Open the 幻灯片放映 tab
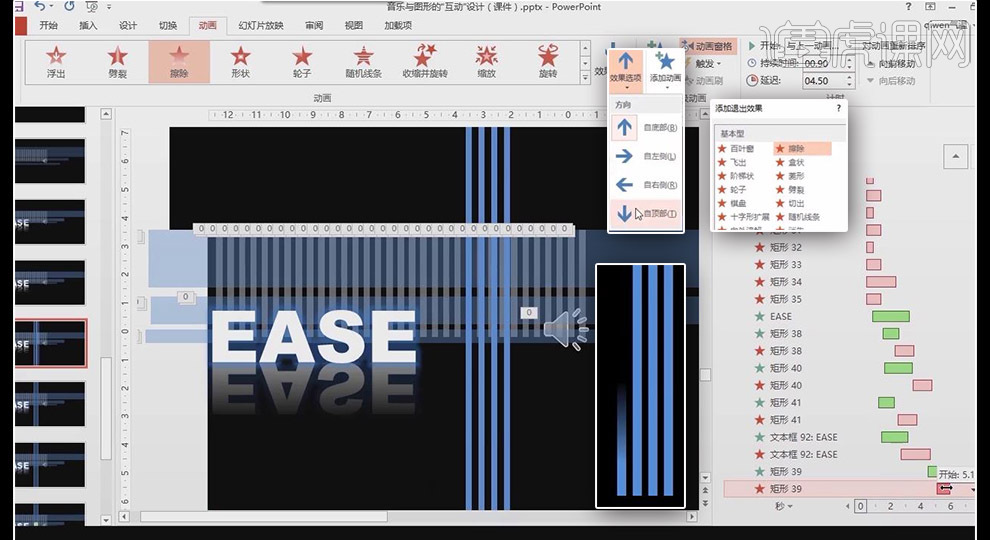The height and width of the screenshot is (540, 990). pyautogui.click(x=260, y=25)
